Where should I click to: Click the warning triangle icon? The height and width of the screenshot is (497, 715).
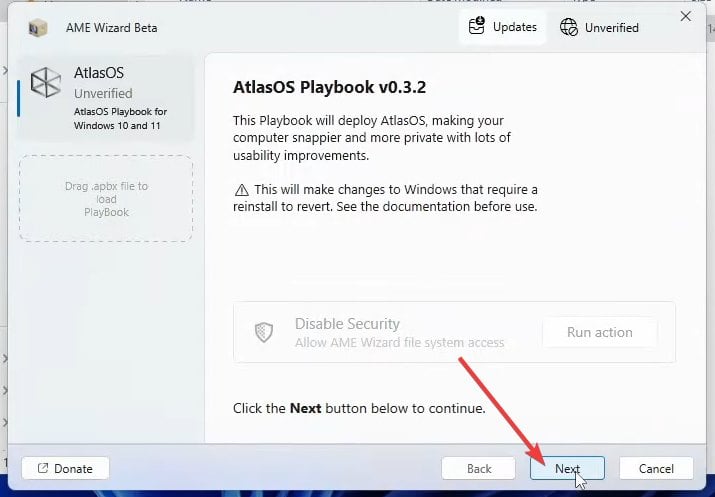[241, 190]
